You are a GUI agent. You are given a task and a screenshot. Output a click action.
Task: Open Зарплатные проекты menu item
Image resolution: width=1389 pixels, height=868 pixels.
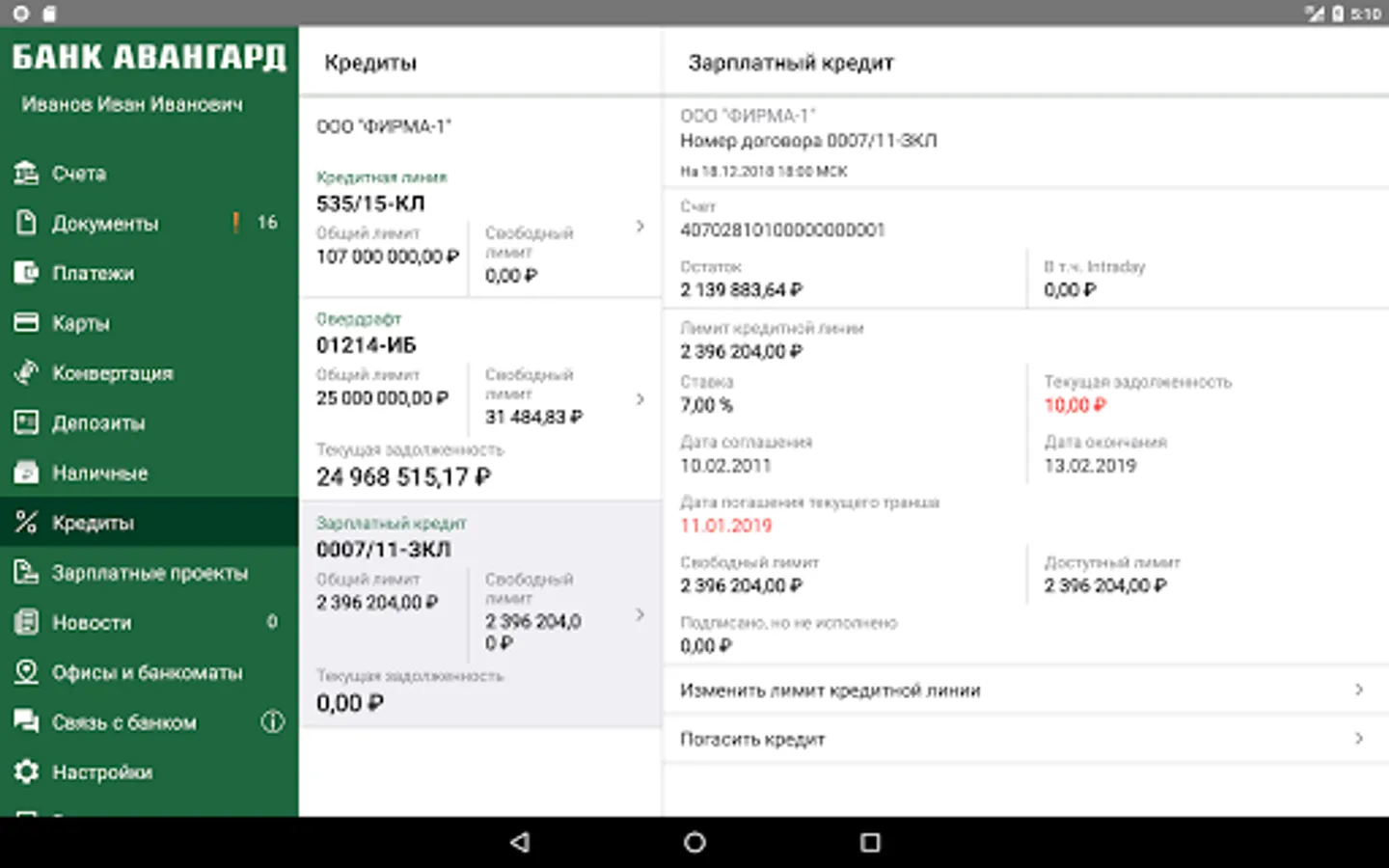[x=150, y=572]
